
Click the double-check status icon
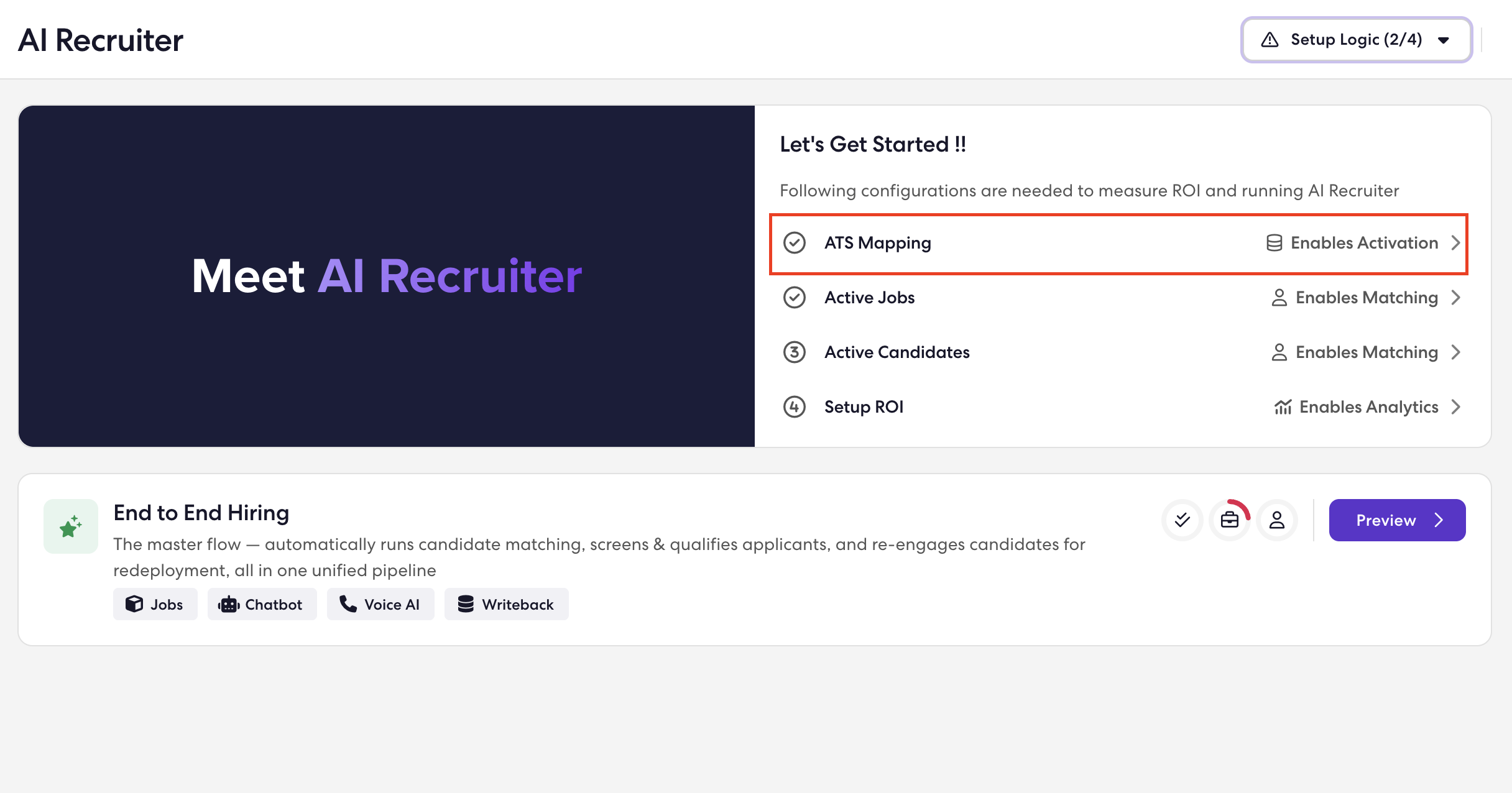[1182, 520]
